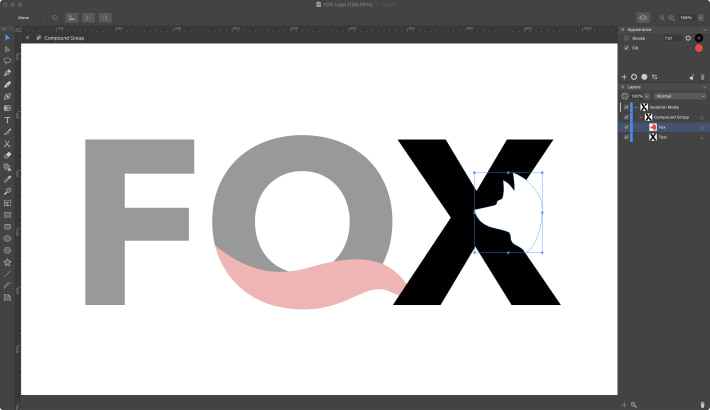Open the Appearance panel options menu
The height and width of the screenshot is (410, 710).
(705, 29)
